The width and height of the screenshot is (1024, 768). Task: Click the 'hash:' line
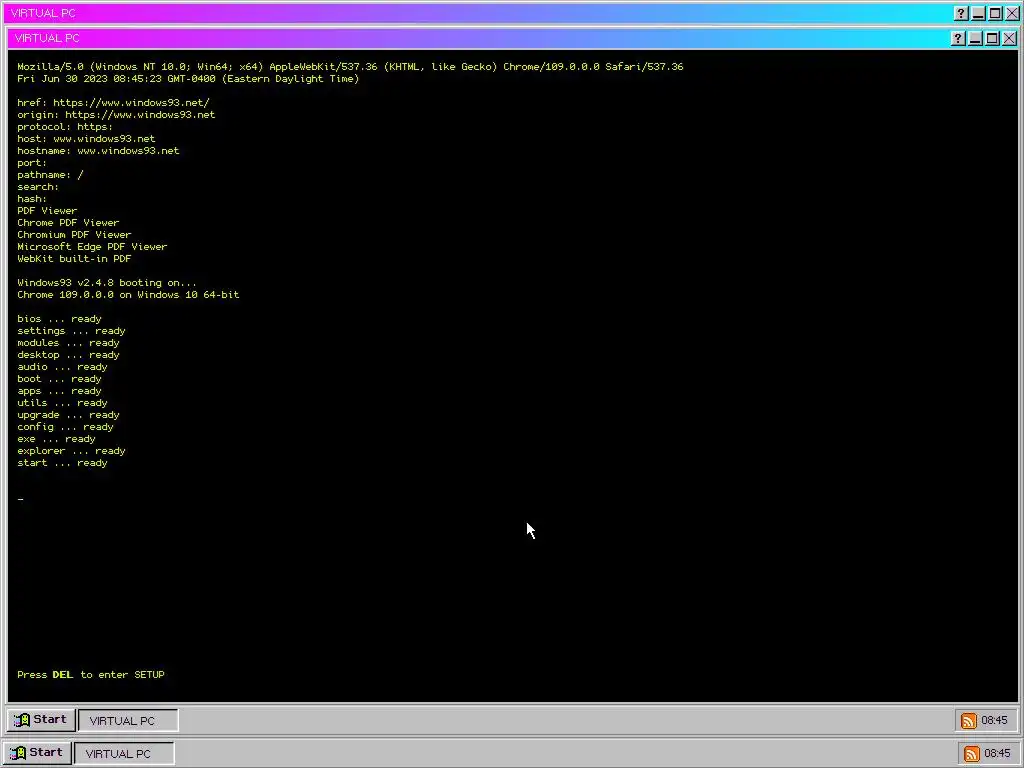click(32, 199)
